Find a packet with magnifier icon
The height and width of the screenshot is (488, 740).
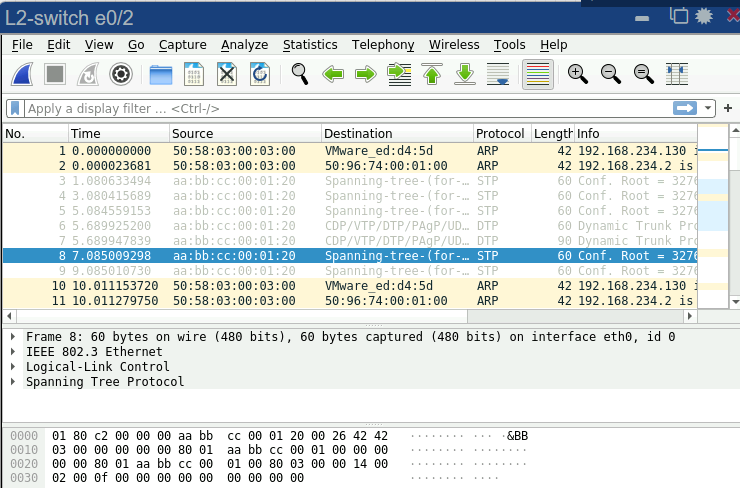[x=300, y=74]
